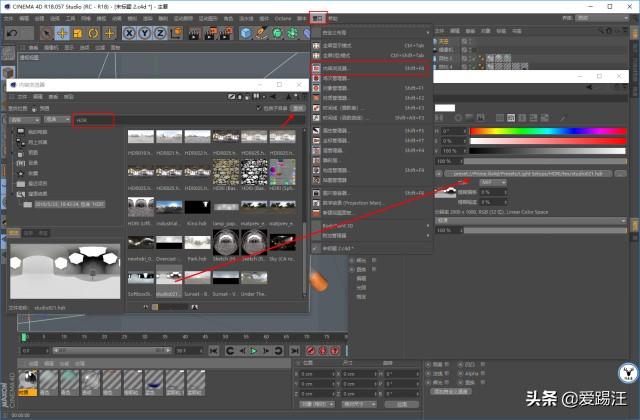Select the first material in material manager
Viewport: 640px width, 420px height.
(x=28, y=382)
